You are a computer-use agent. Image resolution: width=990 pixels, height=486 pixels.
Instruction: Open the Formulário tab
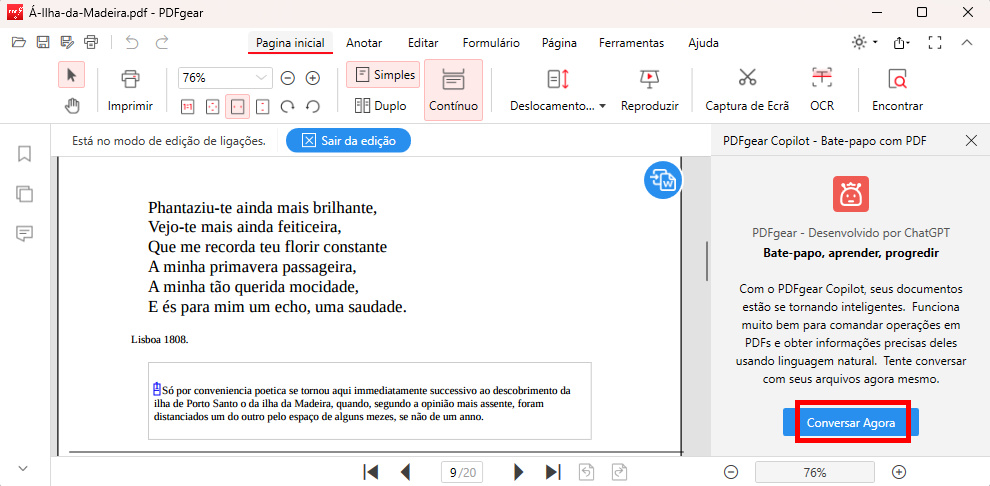point(491,43)
